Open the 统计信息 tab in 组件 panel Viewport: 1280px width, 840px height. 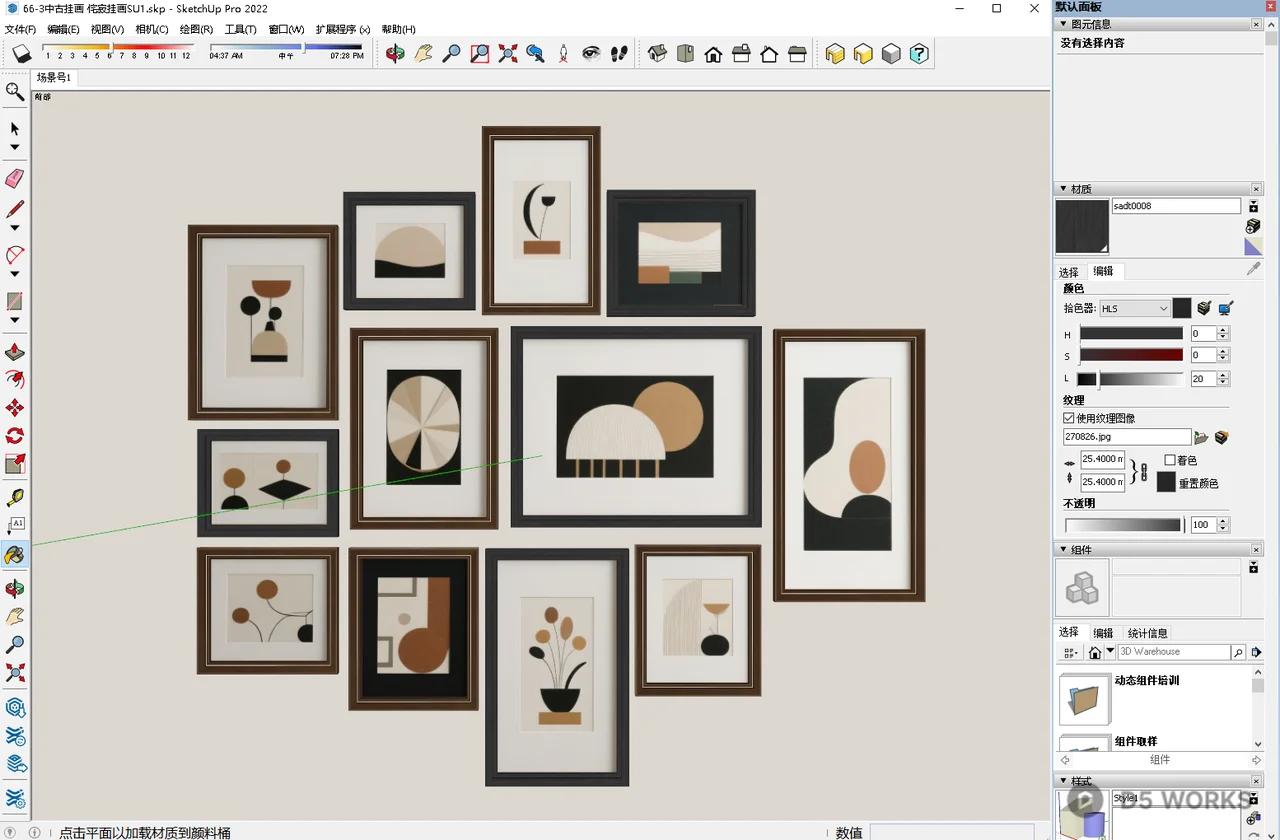point(1147,633)
